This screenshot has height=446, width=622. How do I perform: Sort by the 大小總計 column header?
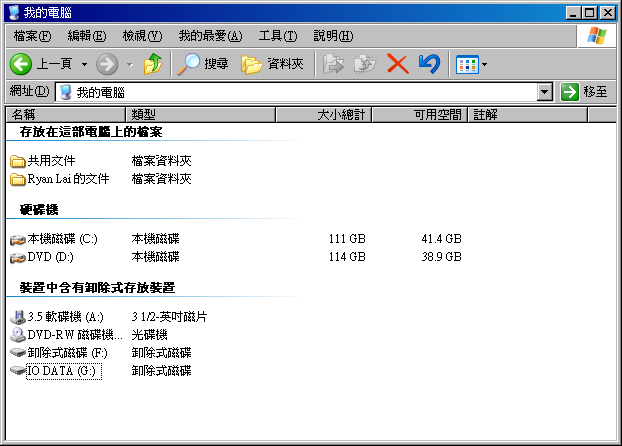(x=323, y=115)
